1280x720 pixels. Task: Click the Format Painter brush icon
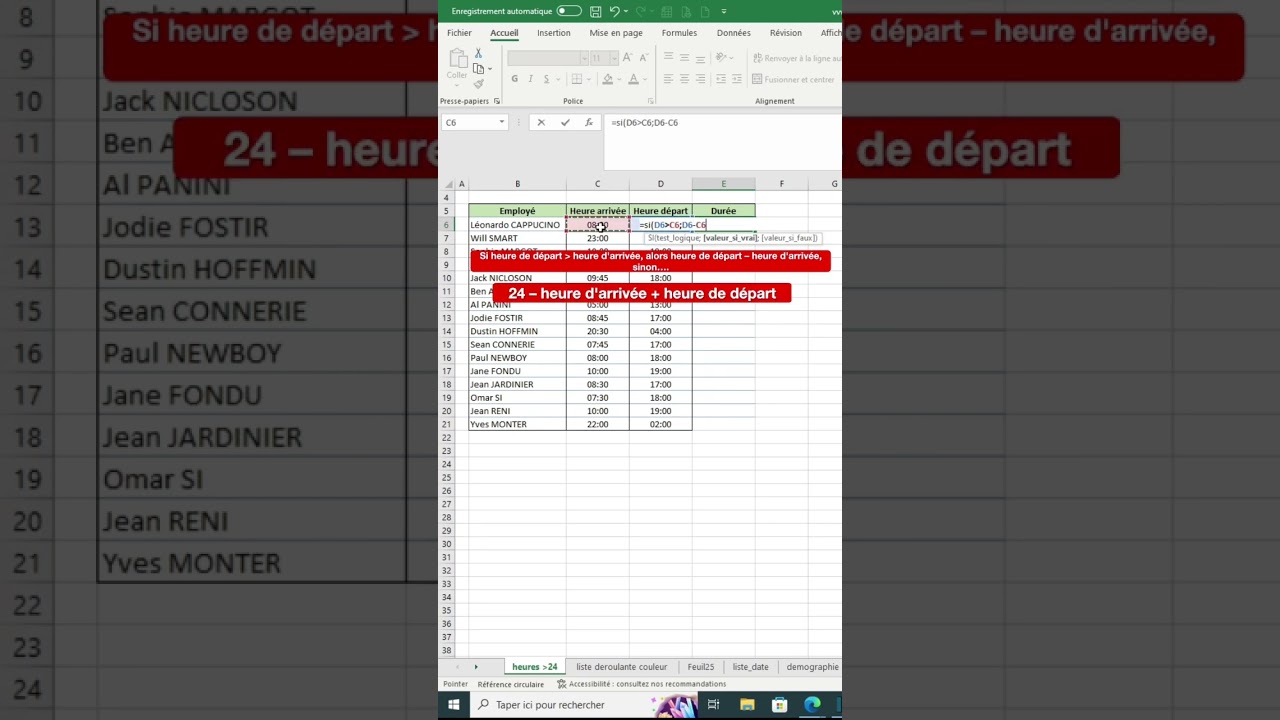click(x=478, y=83)
